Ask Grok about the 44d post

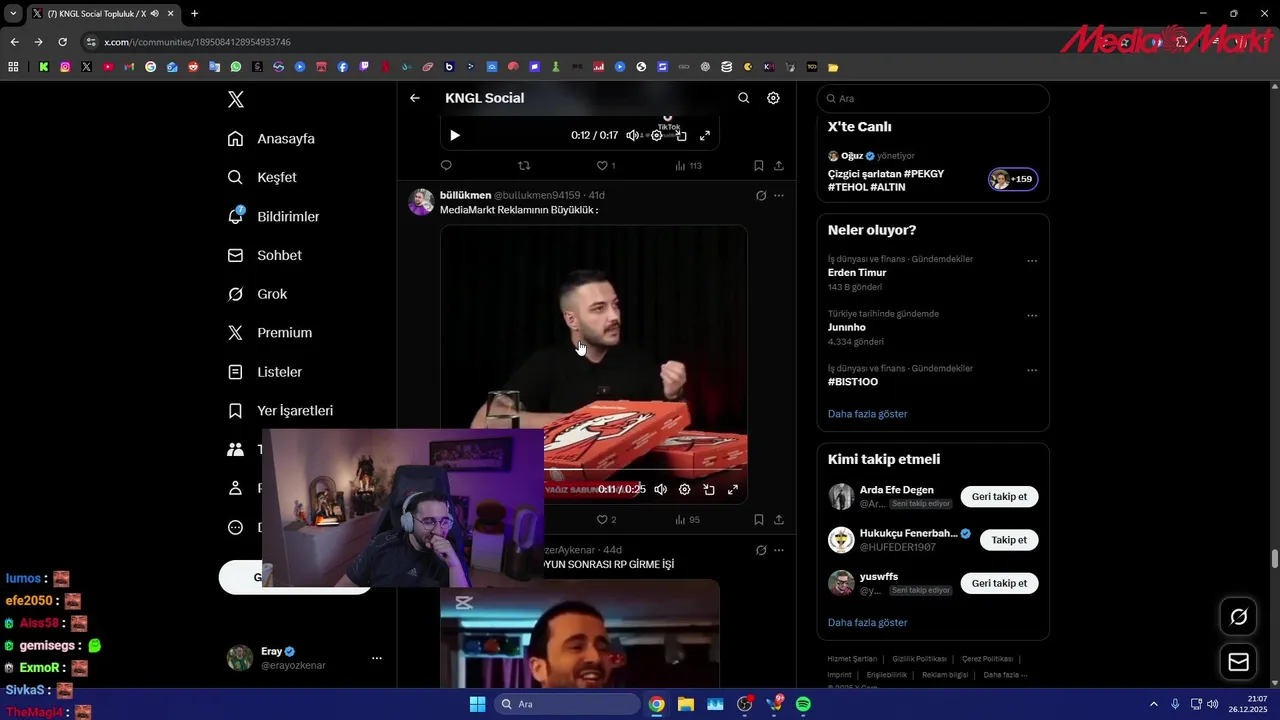pyautogui.click(x=761, y=550)
